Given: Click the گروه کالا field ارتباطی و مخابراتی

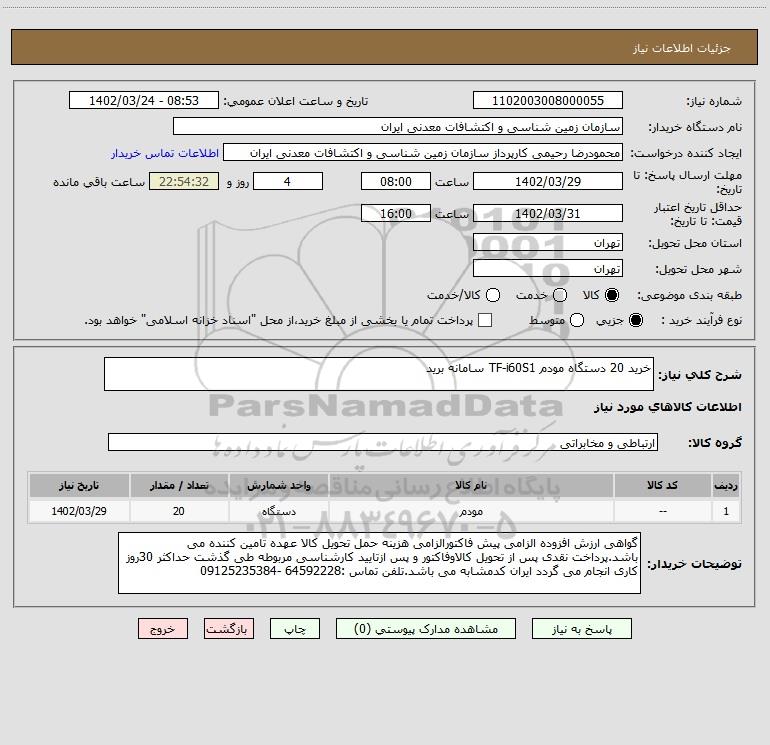Looking at the screenshot, I should click(x=383, y=442).
